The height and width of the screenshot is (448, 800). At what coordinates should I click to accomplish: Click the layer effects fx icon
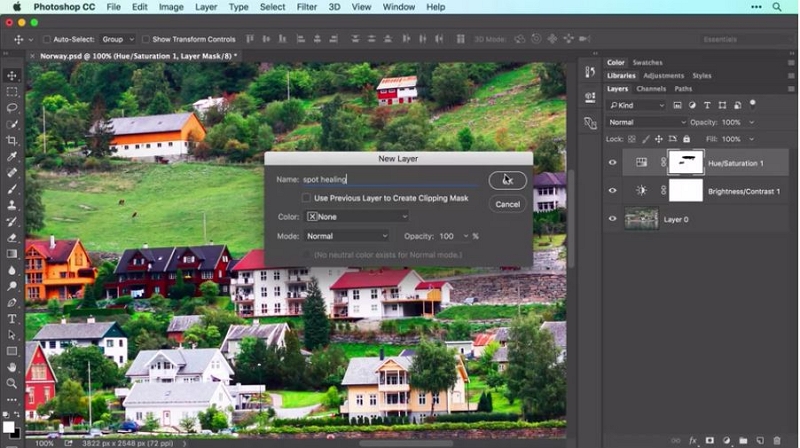(x=692, y=440)
